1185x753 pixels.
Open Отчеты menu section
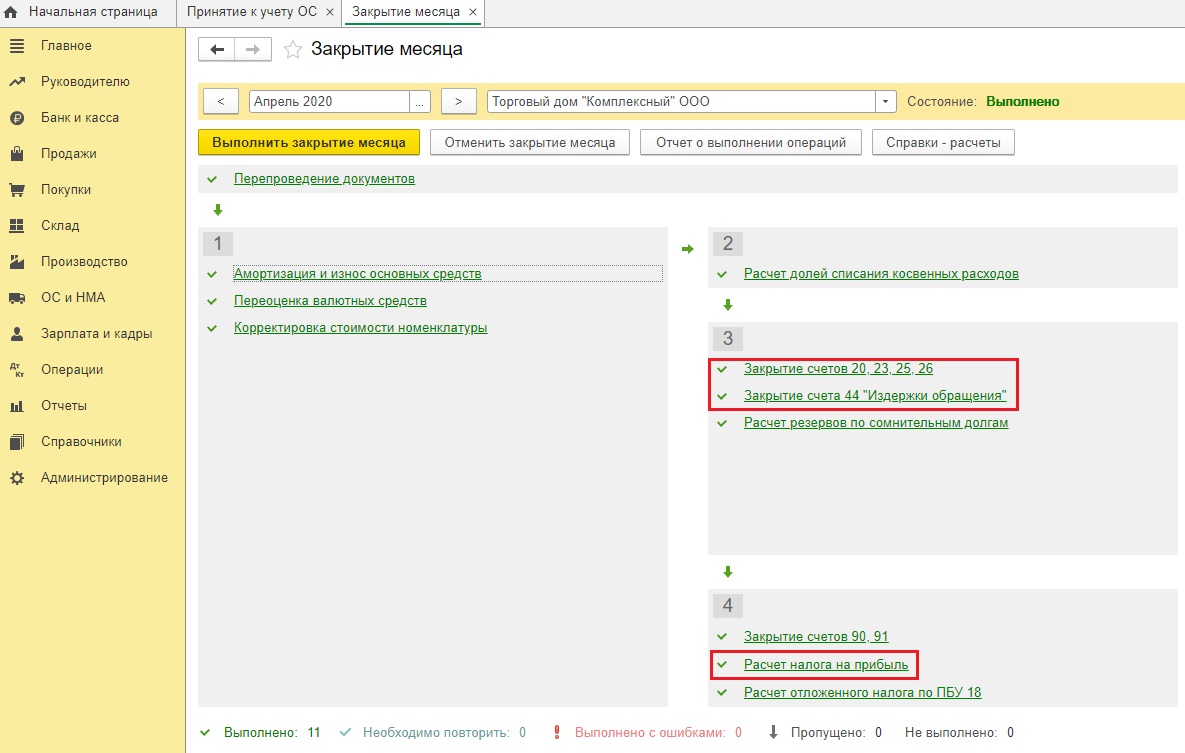[x=64, y=406]
